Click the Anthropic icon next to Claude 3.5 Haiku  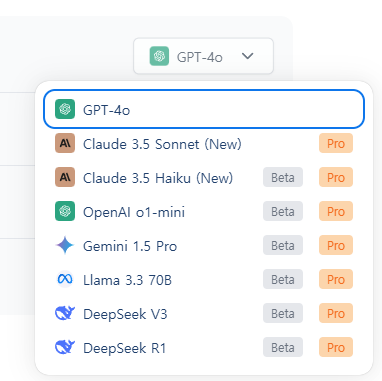tap(65, 177)
